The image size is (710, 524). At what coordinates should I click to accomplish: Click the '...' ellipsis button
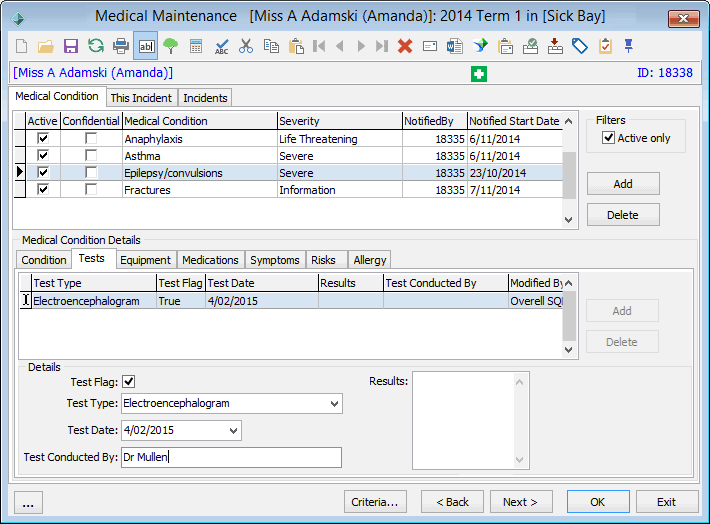pos(28,503)
